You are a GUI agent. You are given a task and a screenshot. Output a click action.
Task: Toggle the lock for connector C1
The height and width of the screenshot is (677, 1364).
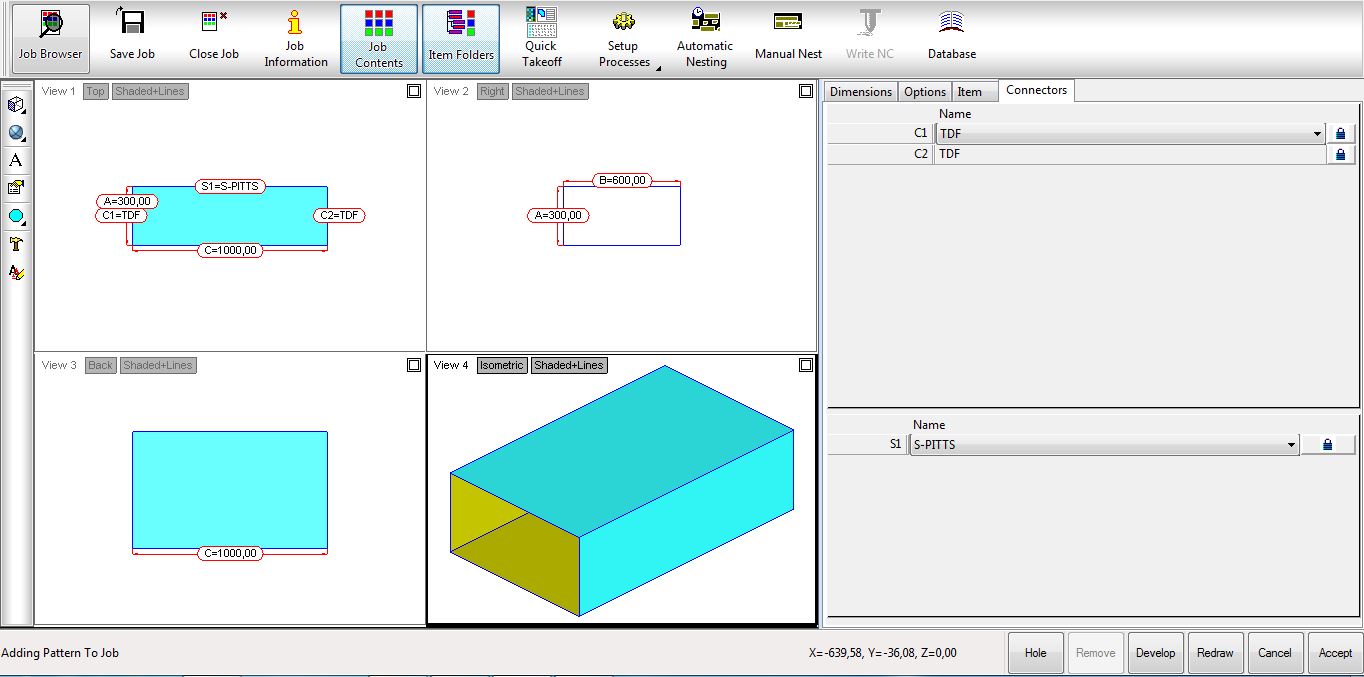[x=1340, y=133]
